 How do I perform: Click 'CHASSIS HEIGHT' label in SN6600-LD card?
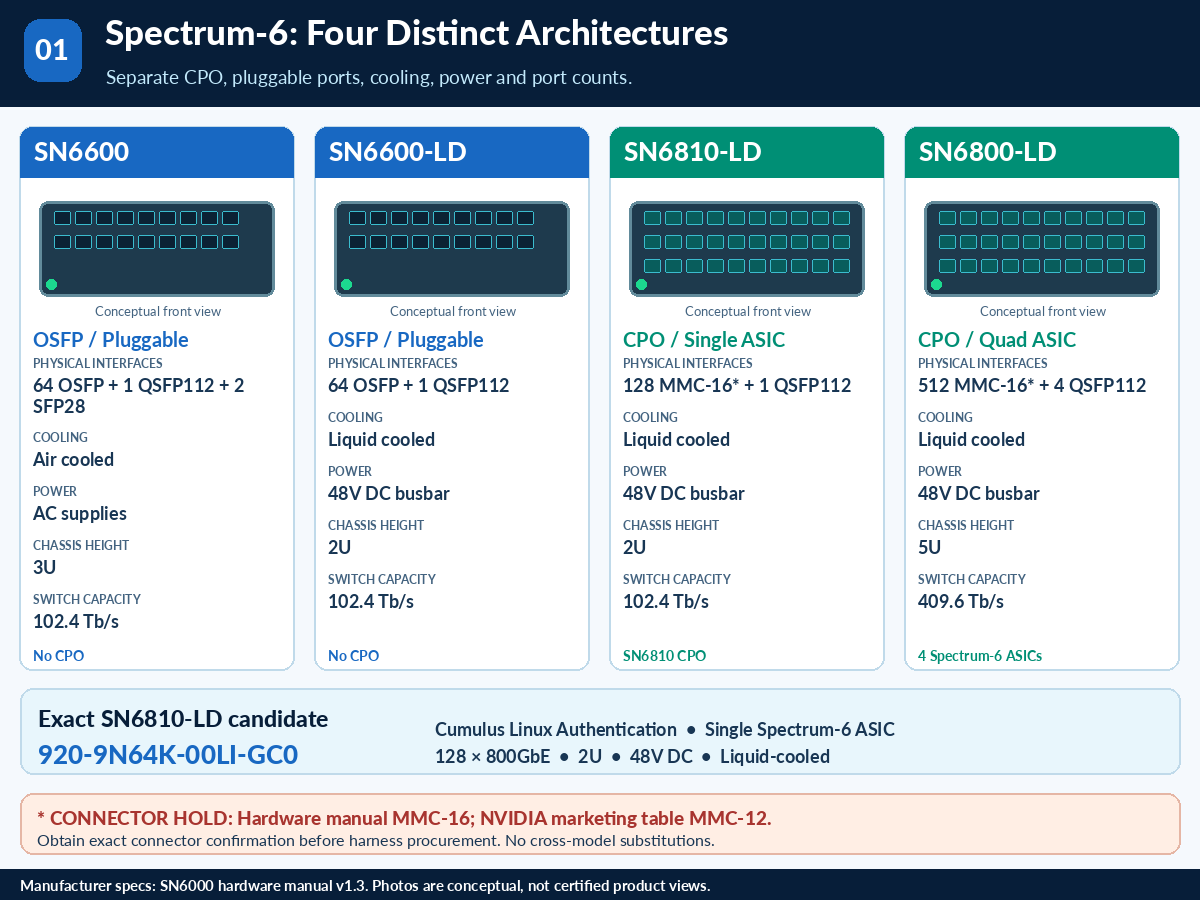376,526
